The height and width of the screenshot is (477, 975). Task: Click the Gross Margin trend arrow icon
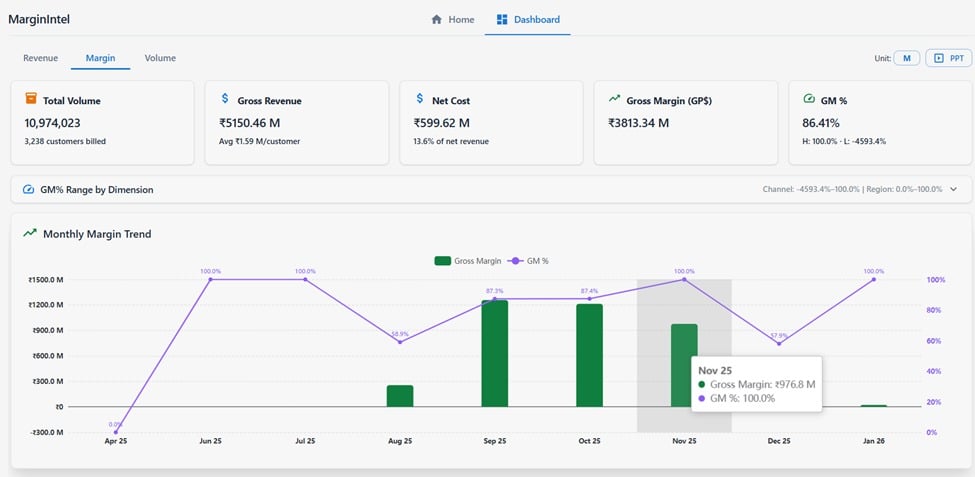pos(614,99)
